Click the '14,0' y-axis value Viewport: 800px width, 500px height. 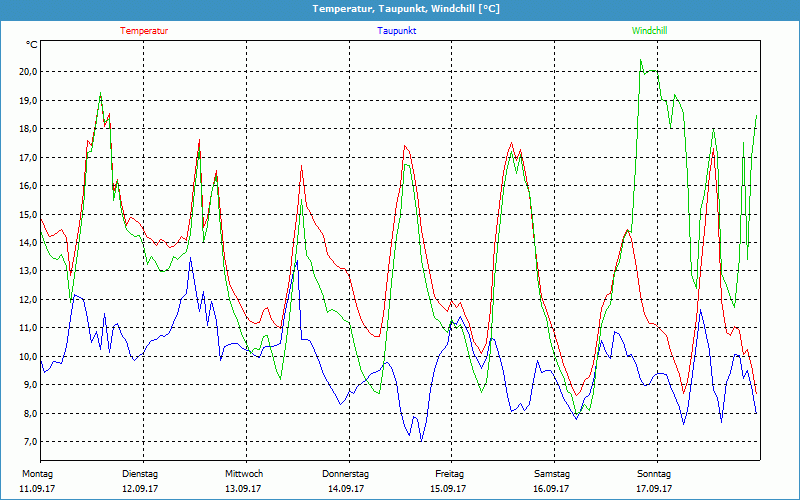click(x=28, y=242)
